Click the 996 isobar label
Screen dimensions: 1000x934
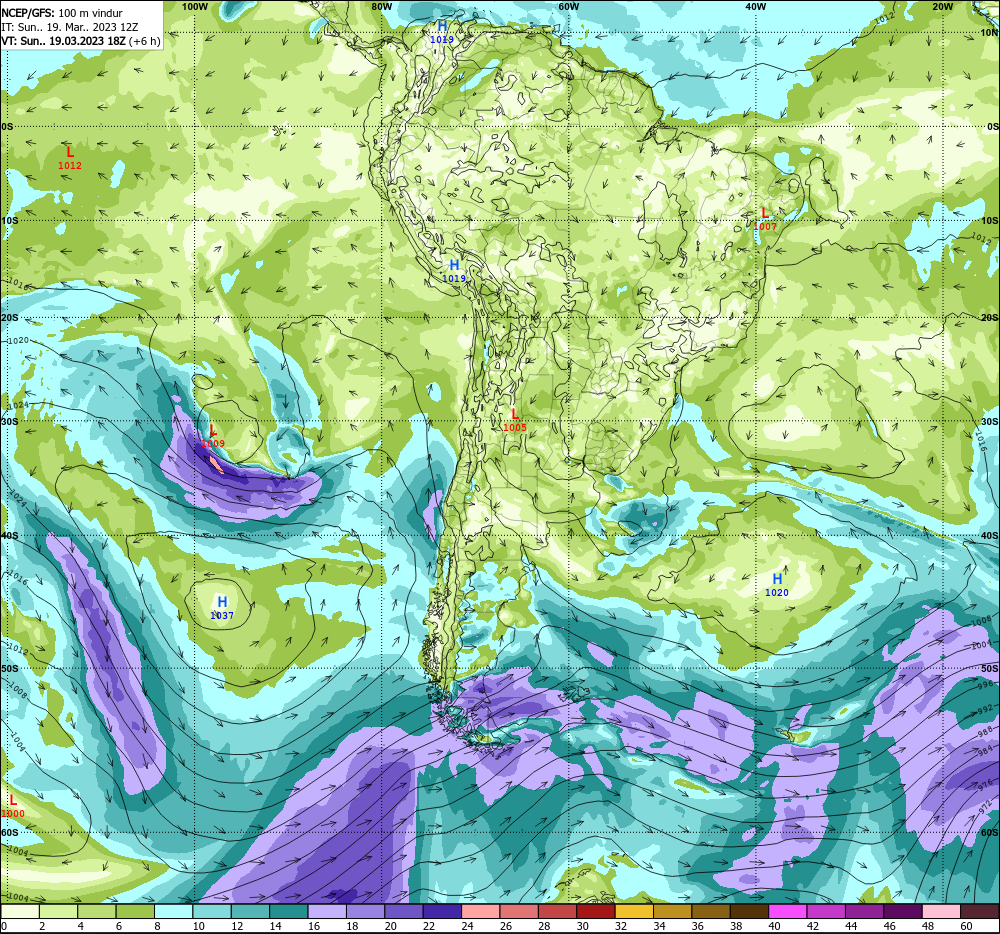(x=985, y=683)
